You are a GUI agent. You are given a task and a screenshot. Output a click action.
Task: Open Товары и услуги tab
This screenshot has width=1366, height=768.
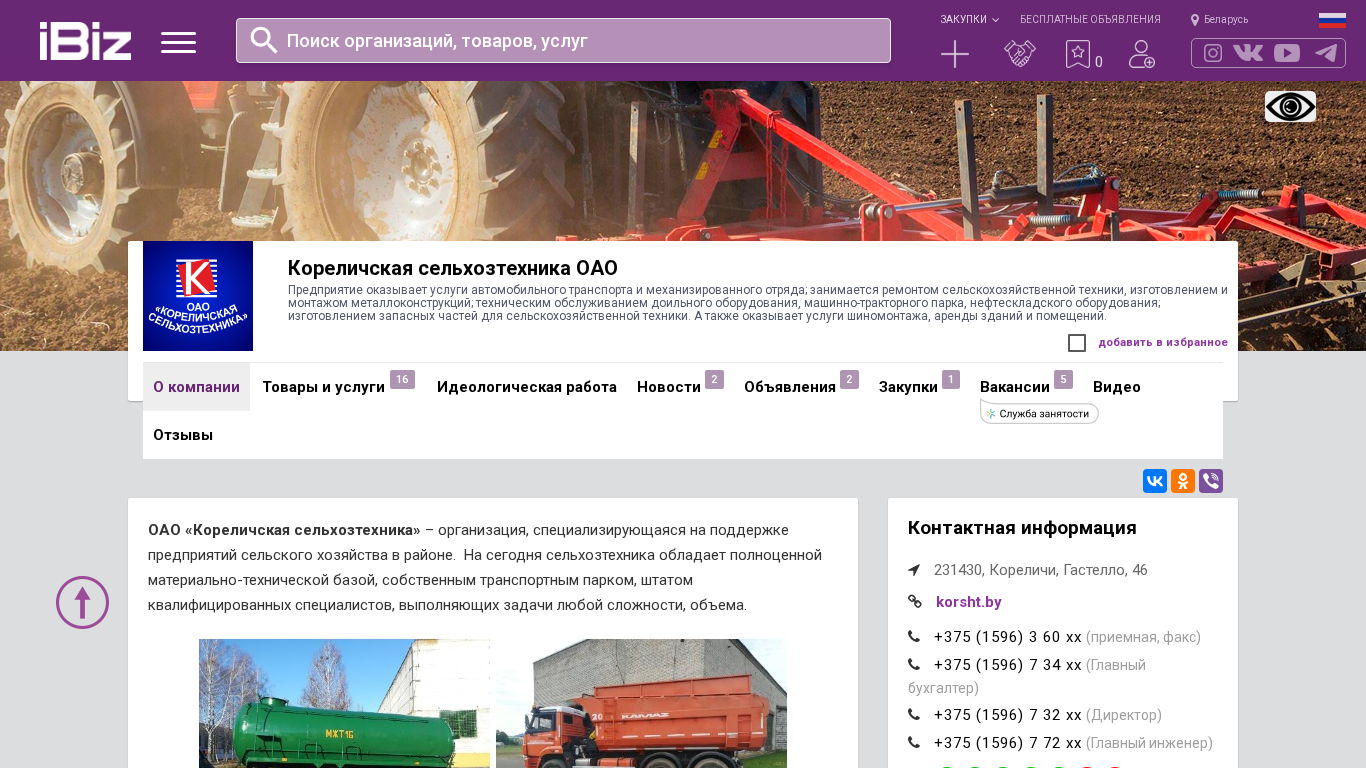pos(324,387)
